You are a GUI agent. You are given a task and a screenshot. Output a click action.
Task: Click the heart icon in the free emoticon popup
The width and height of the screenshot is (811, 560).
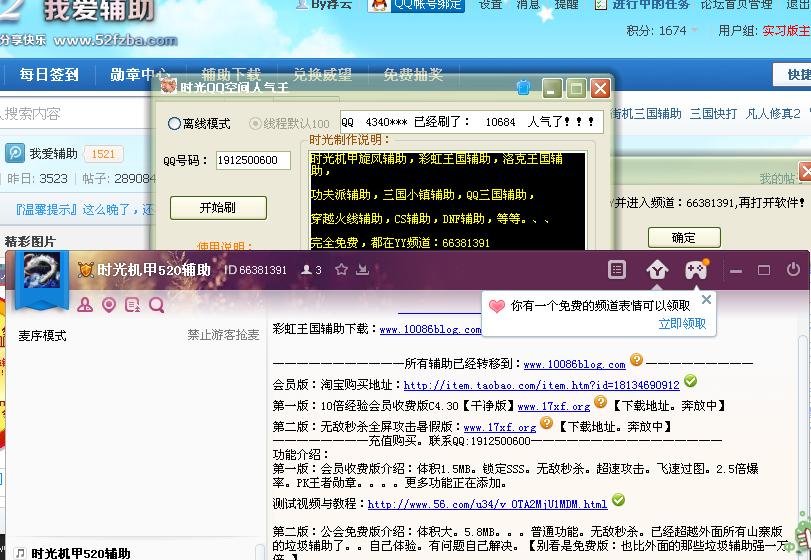coord(497,306)
